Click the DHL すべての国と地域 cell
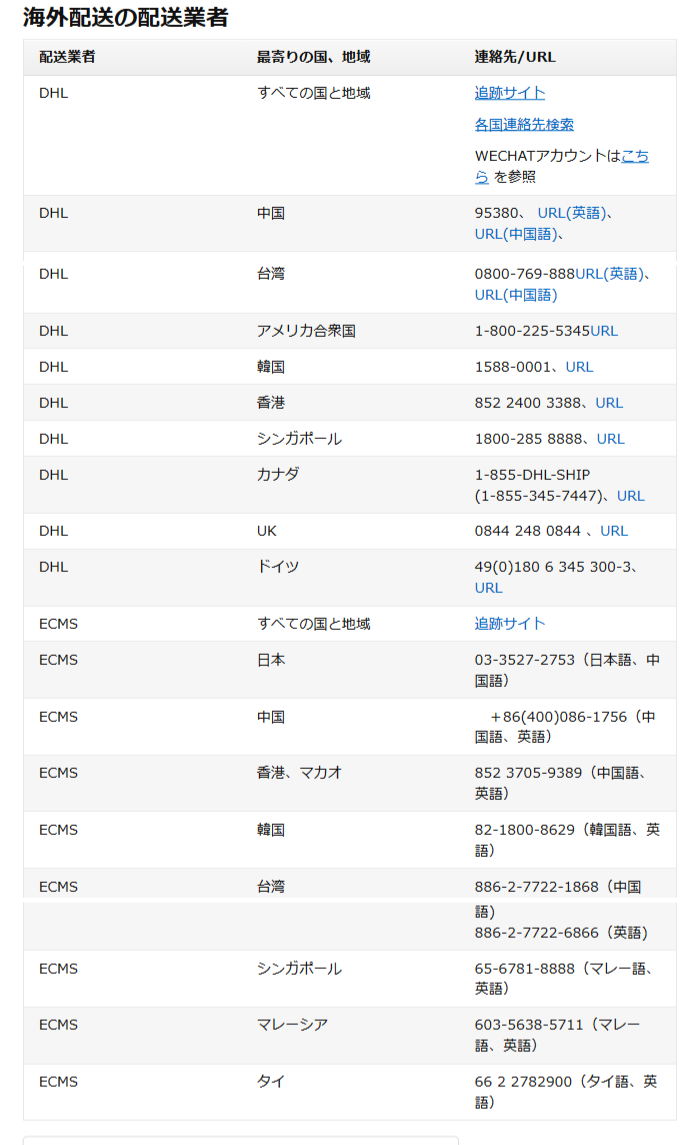The image size is (685, 1145). (313, 93)
